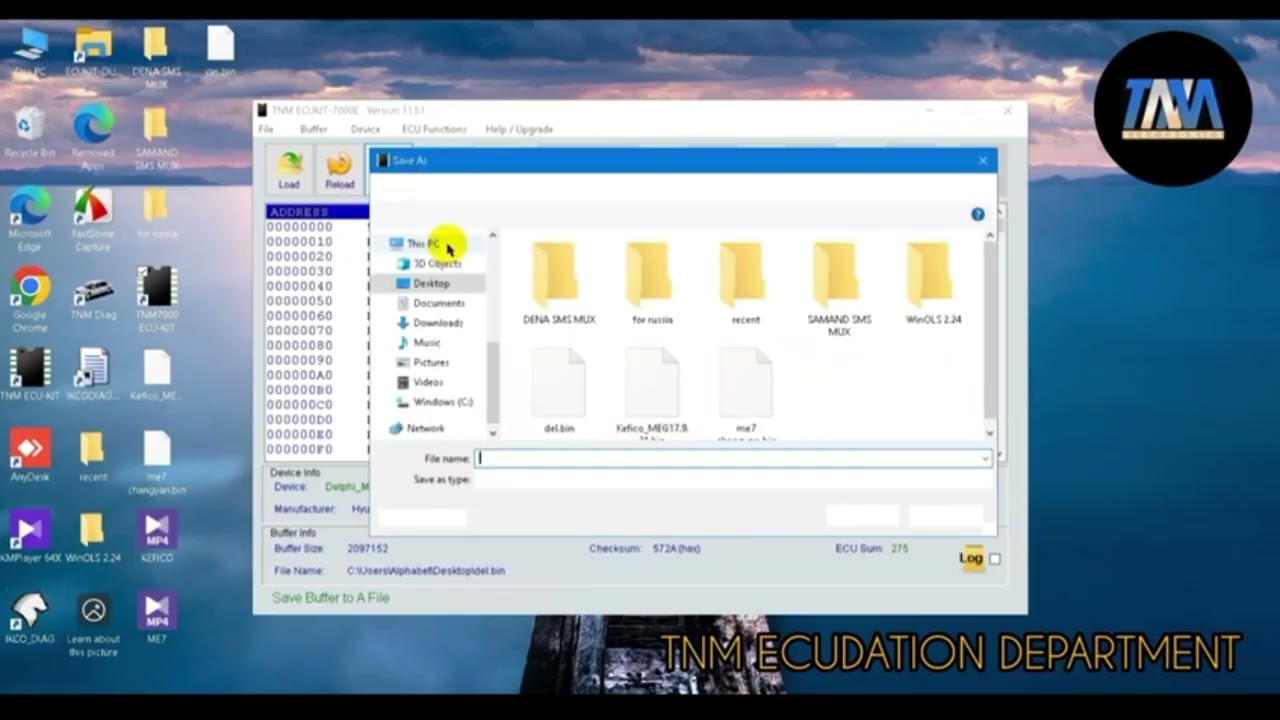The height and width of the screenshot is (720, 1280).
Task: Click scroll-down arrow of navigation pane
Action: [492, 433]
